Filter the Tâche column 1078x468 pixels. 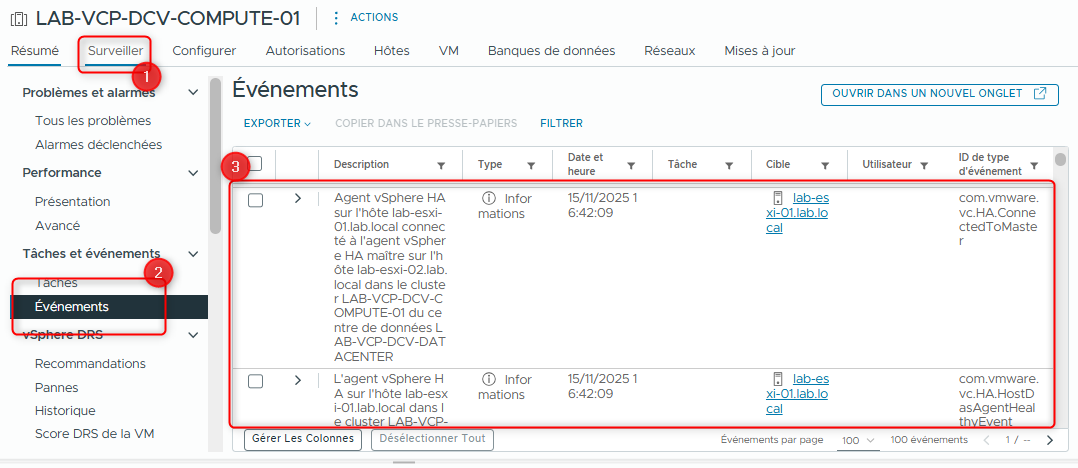click(729, 166)
